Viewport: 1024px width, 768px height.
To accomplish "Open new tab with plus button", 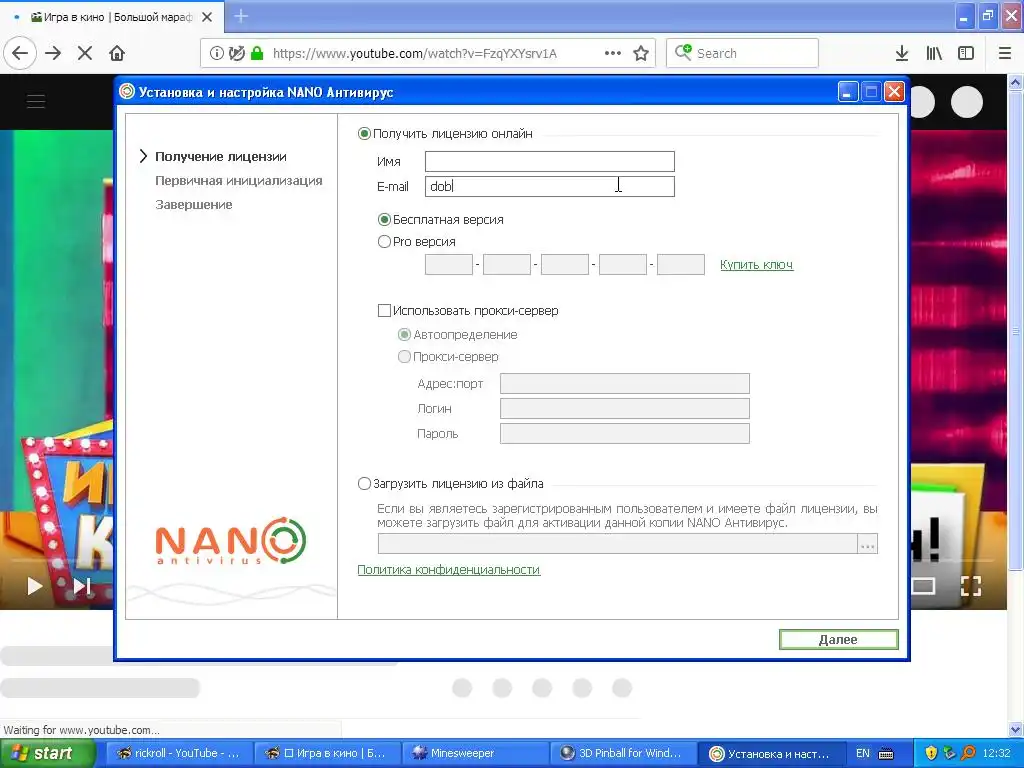I will 241,16.
